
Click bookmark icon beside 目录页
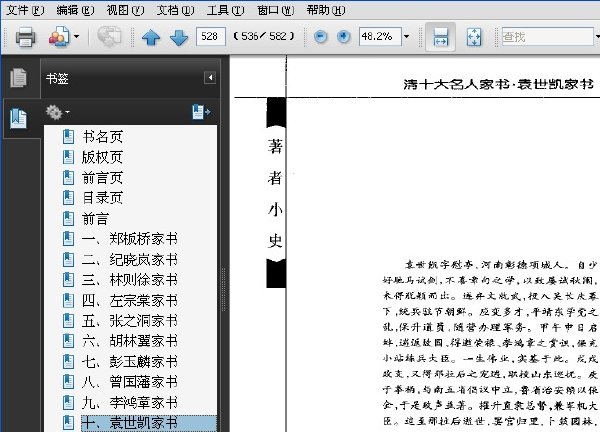(x=68, y=198)
